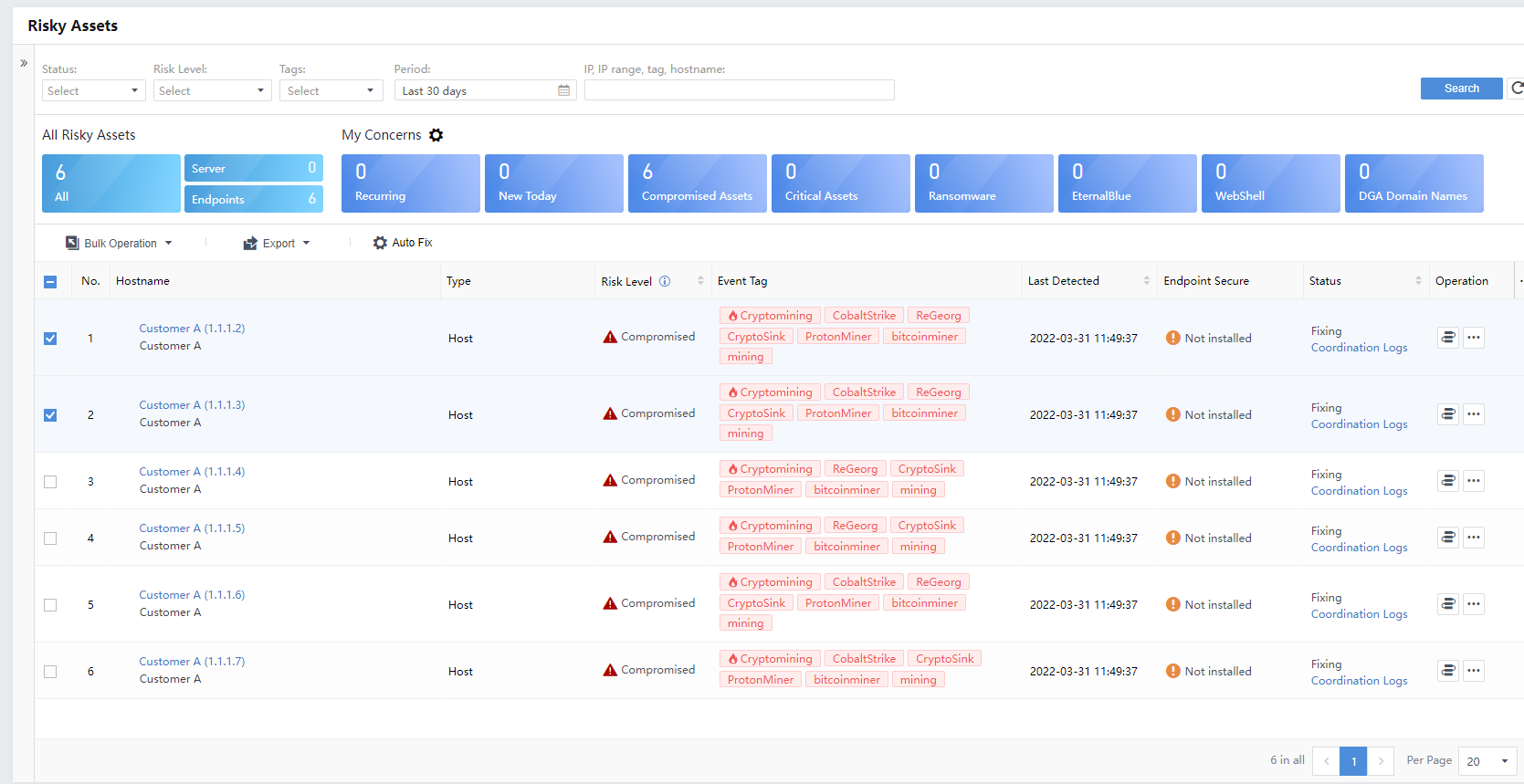The height and width of the screenshot is (784, 1524).
Task: Select the Ransomware concern tile
Action: click(983, 183)
